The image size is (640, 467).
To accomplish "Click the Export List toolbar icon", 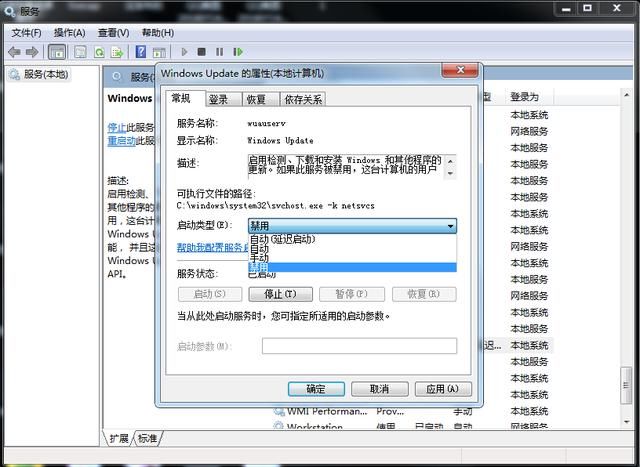I will click(x=117, y=52).
